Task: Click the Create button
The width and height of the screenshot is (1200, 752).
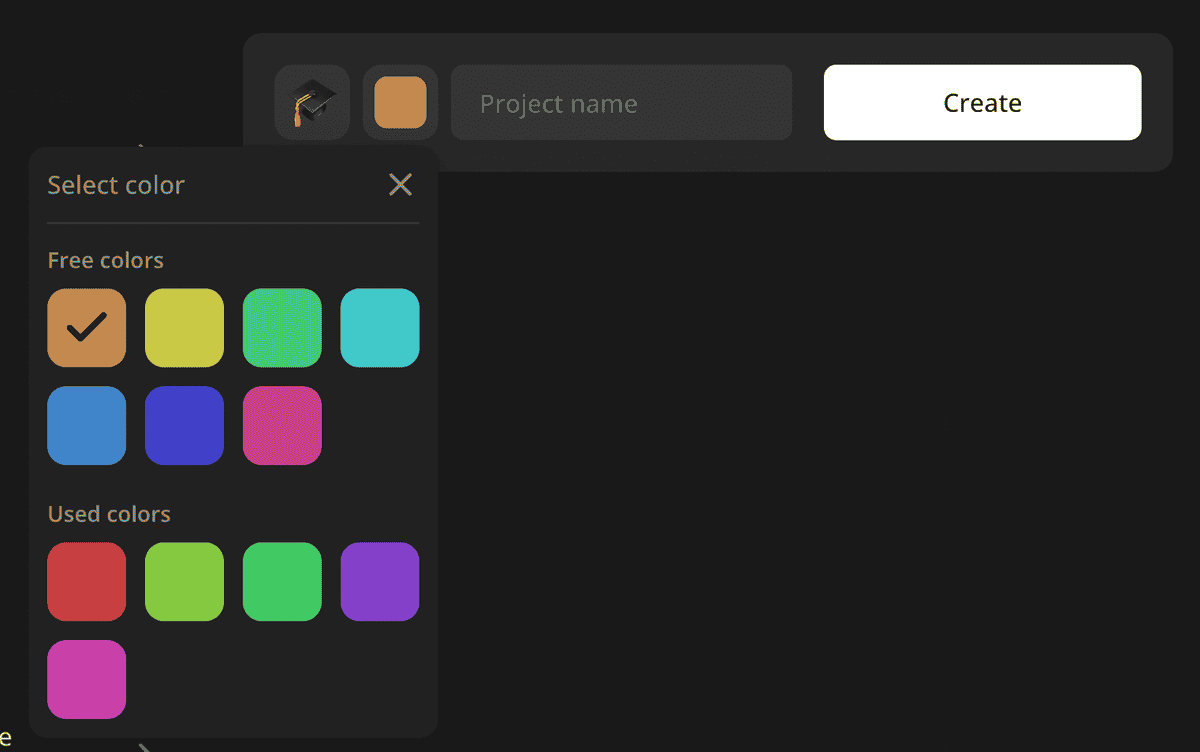Action: point(982,102)
